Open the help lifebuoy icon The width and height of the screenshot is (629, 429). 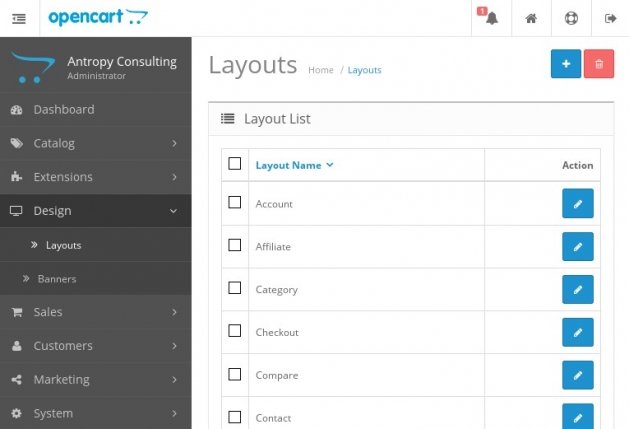point(571,18)
